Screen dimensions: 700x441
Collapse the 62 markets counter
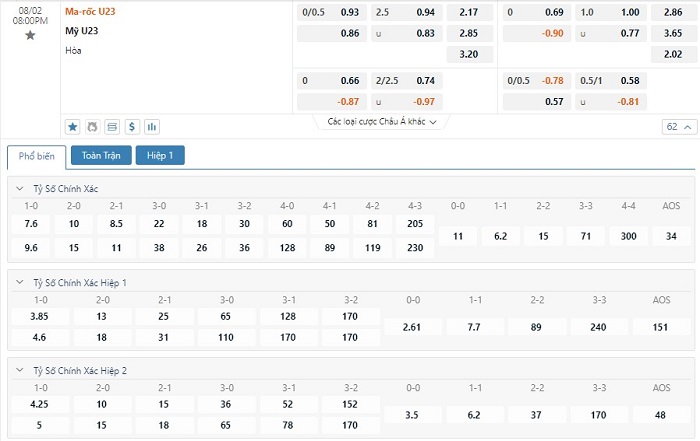point(679,127)
